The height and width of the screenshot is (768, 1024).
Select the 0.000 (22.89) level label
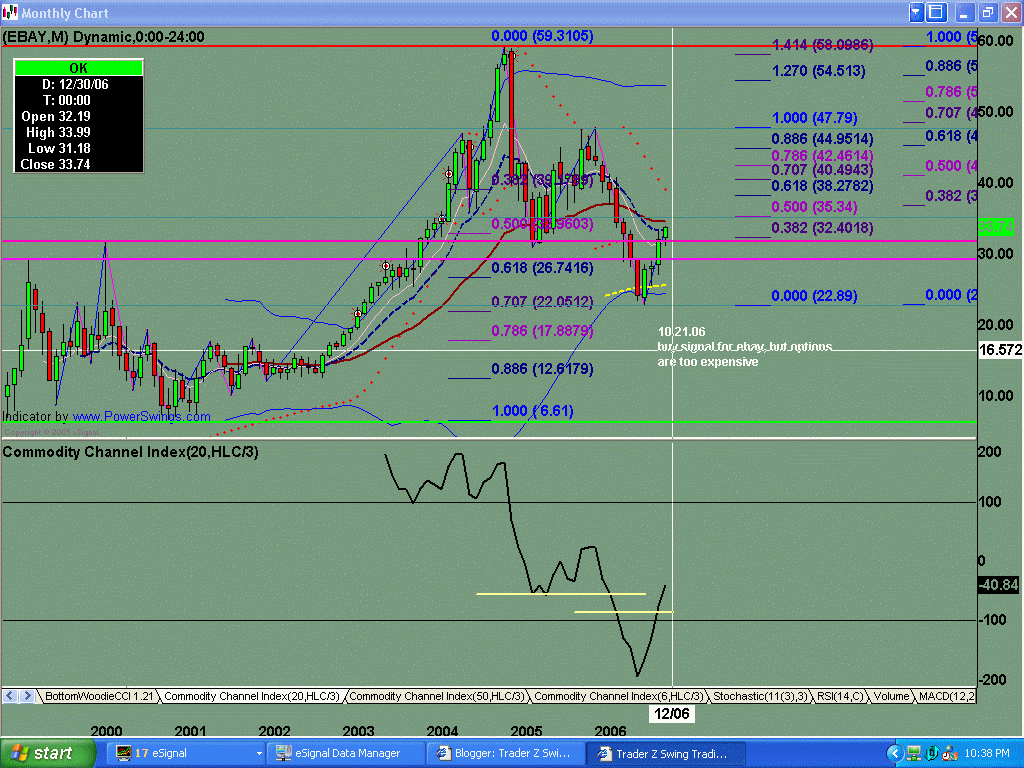click(x=814, y=296)
